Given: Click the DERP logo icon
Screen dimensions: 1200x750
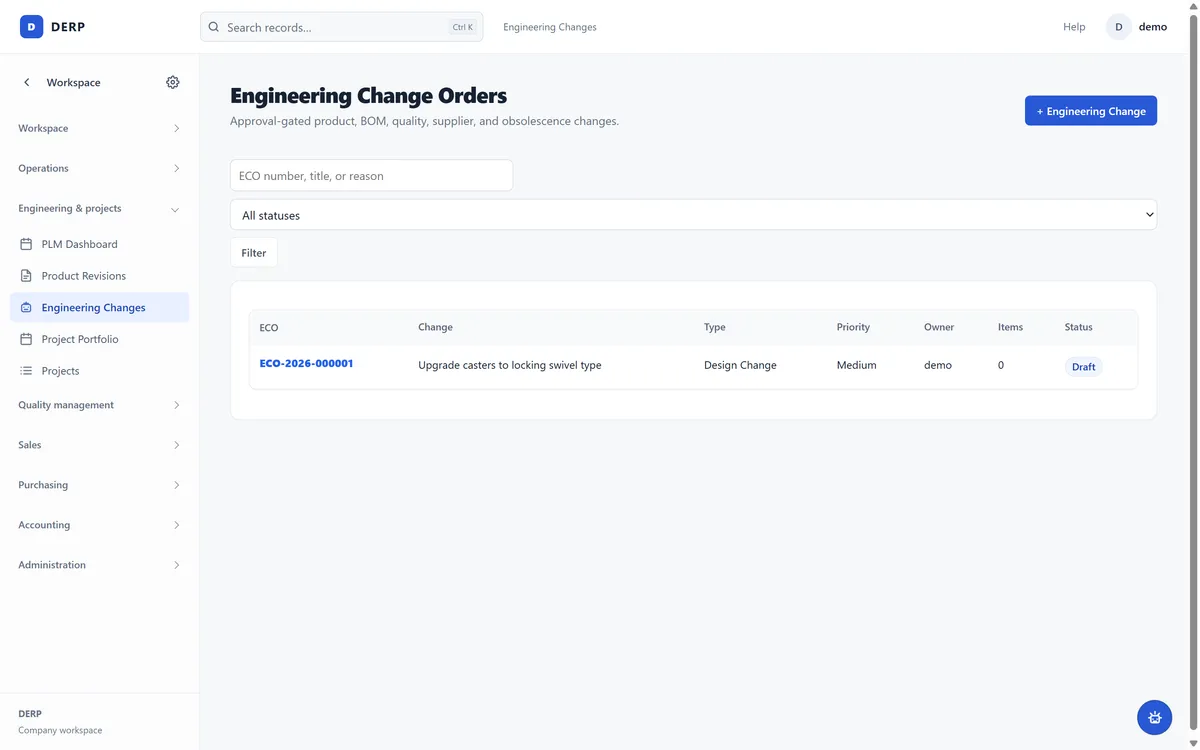Looking at the screenshot, I should 31,27.
